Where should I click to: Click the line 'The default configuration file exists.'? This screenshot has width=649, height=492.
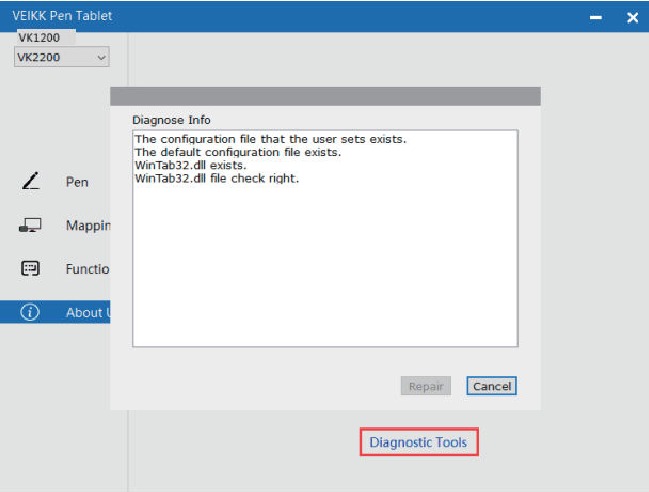238,152
